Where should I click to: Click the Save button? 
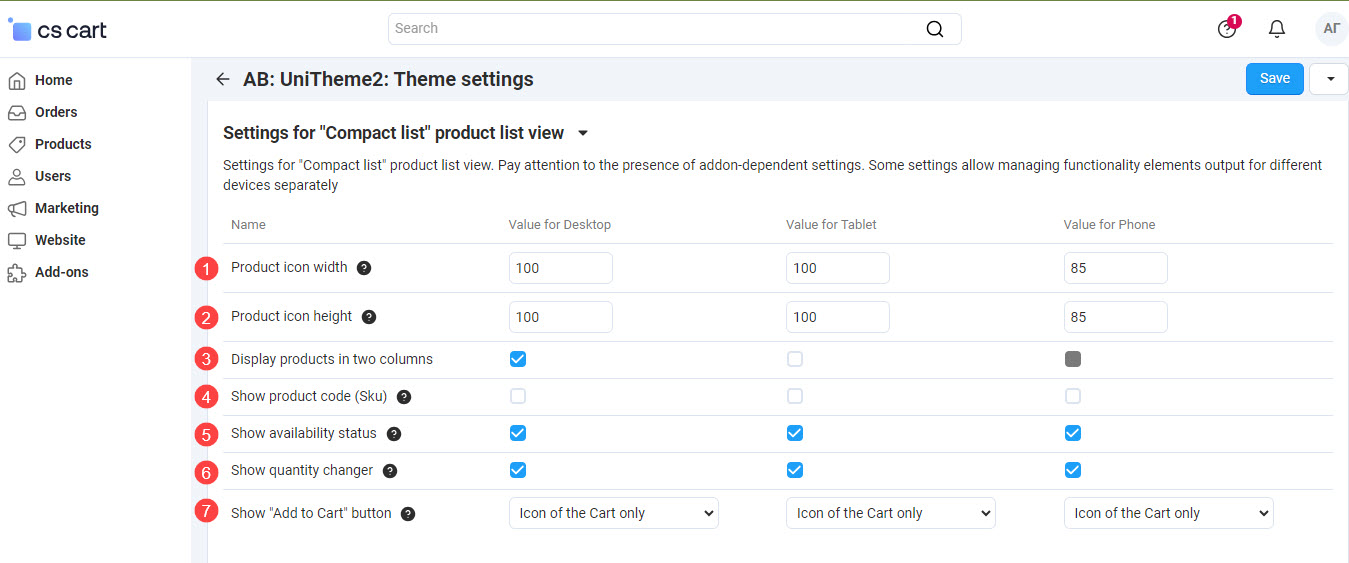(1275, 79)
